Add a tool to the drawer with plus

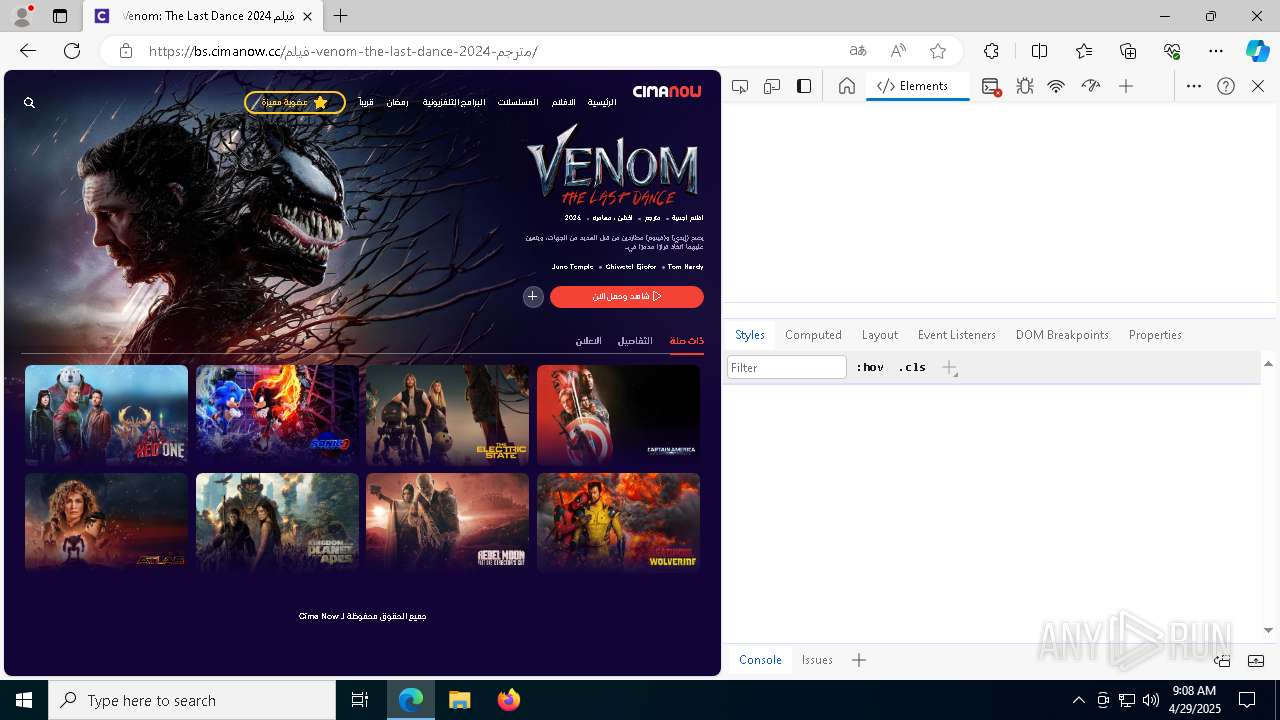coord(859,660)
